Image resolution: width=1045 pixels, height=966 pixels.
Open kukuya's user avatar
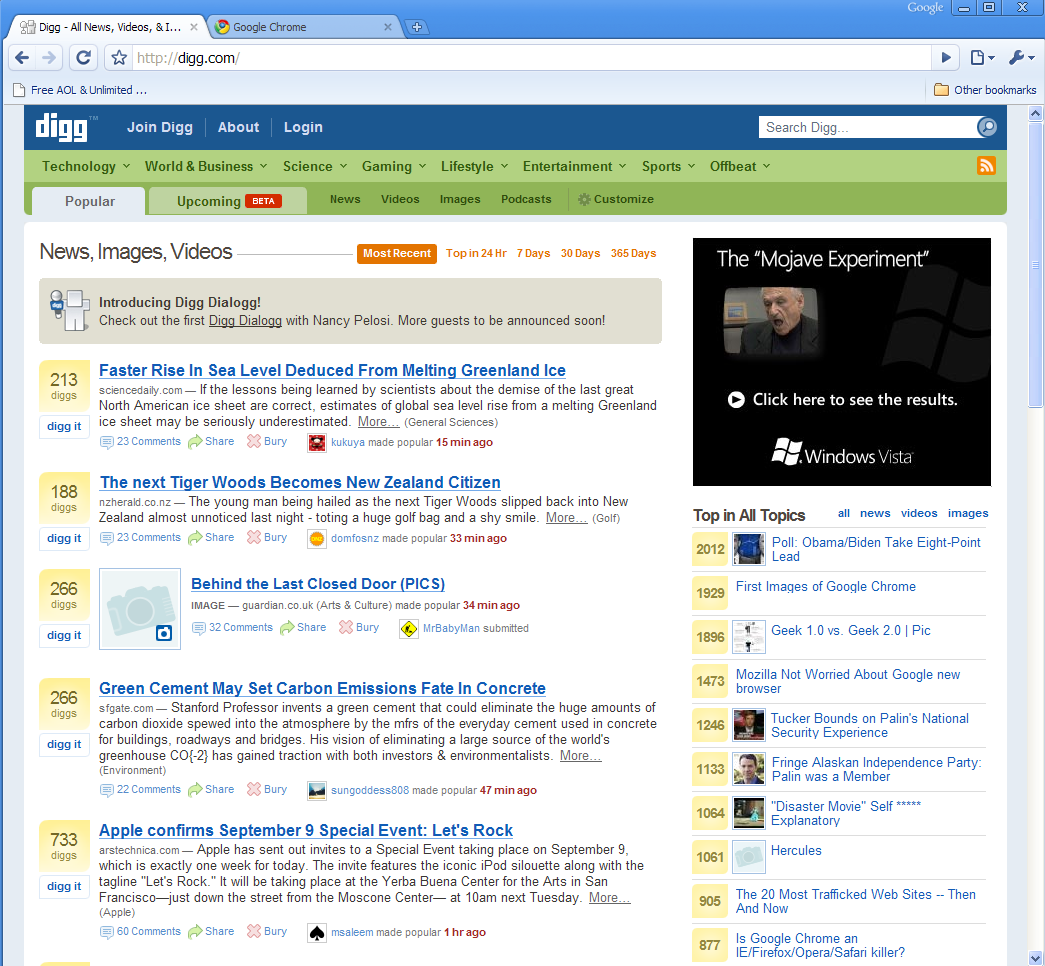pyautogui.click(x=317, y=443)
